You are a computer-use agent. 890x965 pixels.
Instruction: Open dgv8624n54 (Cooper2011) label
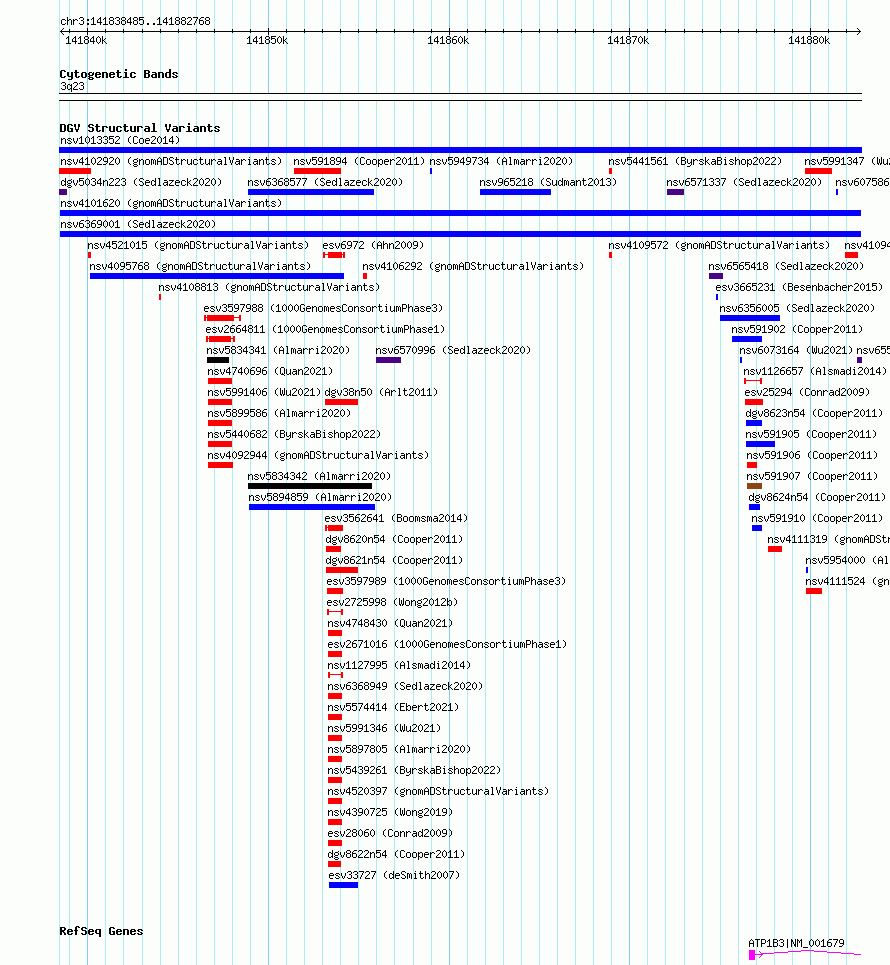(817, 497)
